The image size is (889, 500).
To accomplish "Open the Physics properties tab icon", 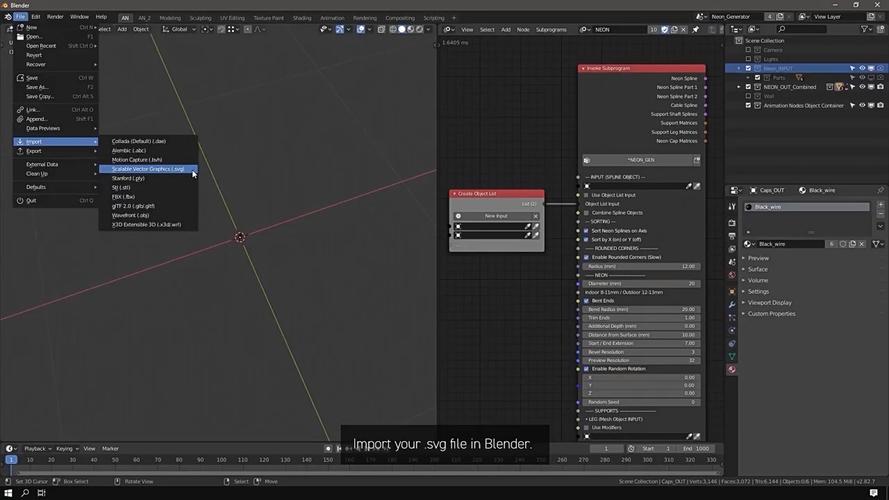I will pyautogui.click(x=732, y=330).
